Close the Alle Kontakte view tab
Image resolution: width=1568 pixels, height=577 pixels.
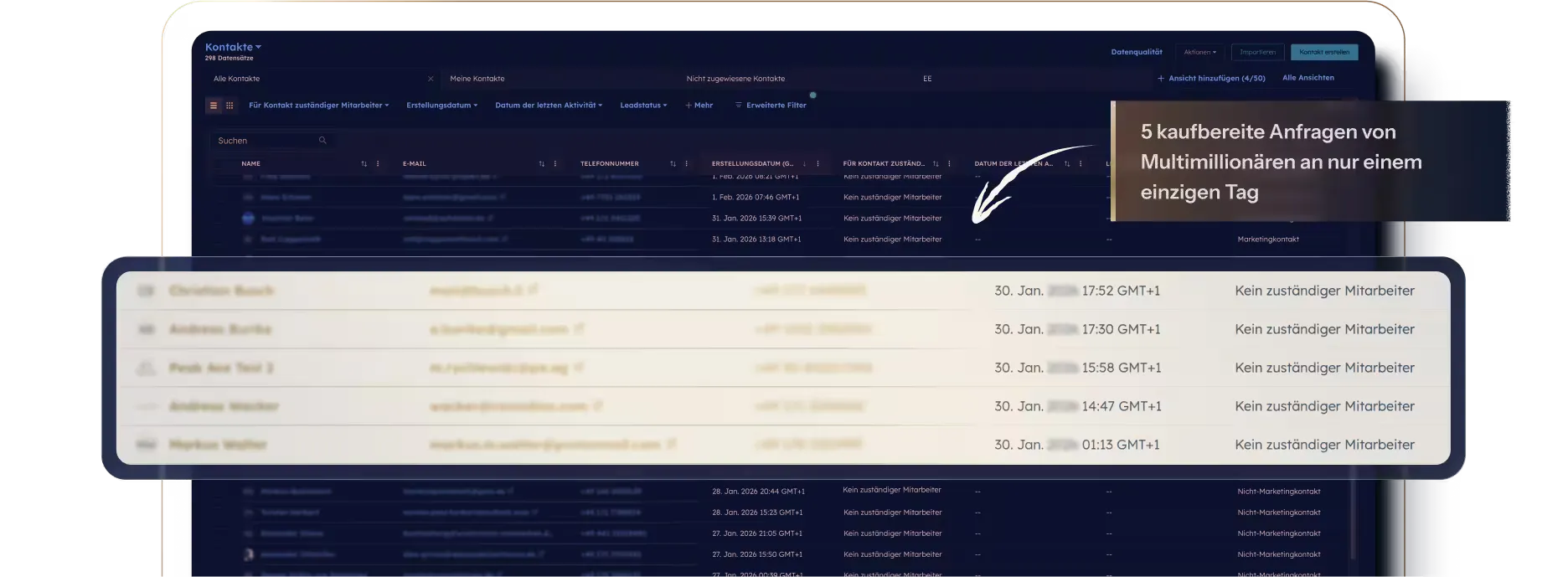(x=431, y=79)
